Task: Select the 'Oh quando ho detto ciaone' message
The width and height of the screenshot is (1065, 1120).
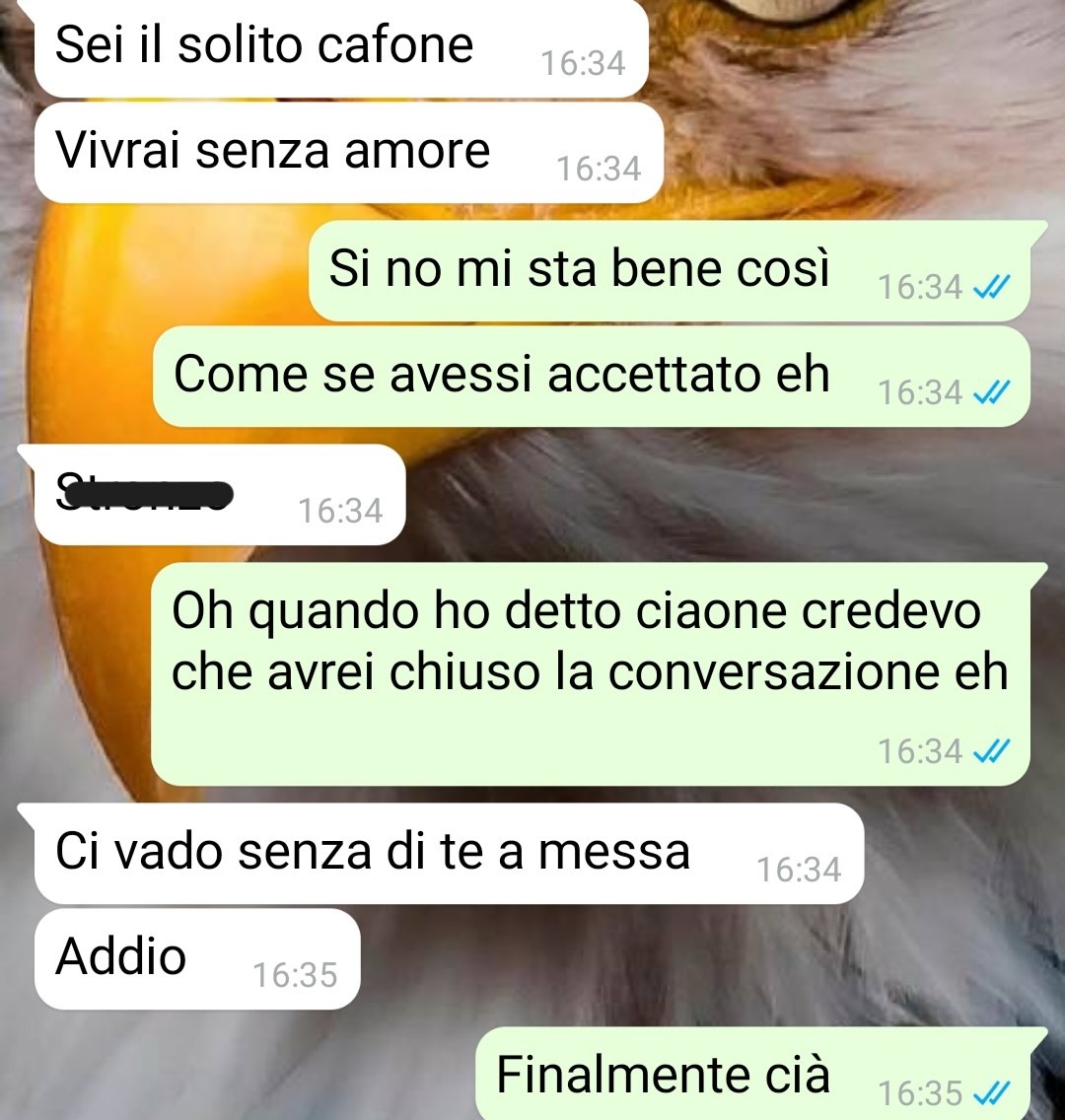Action: (x=591, y=673)
